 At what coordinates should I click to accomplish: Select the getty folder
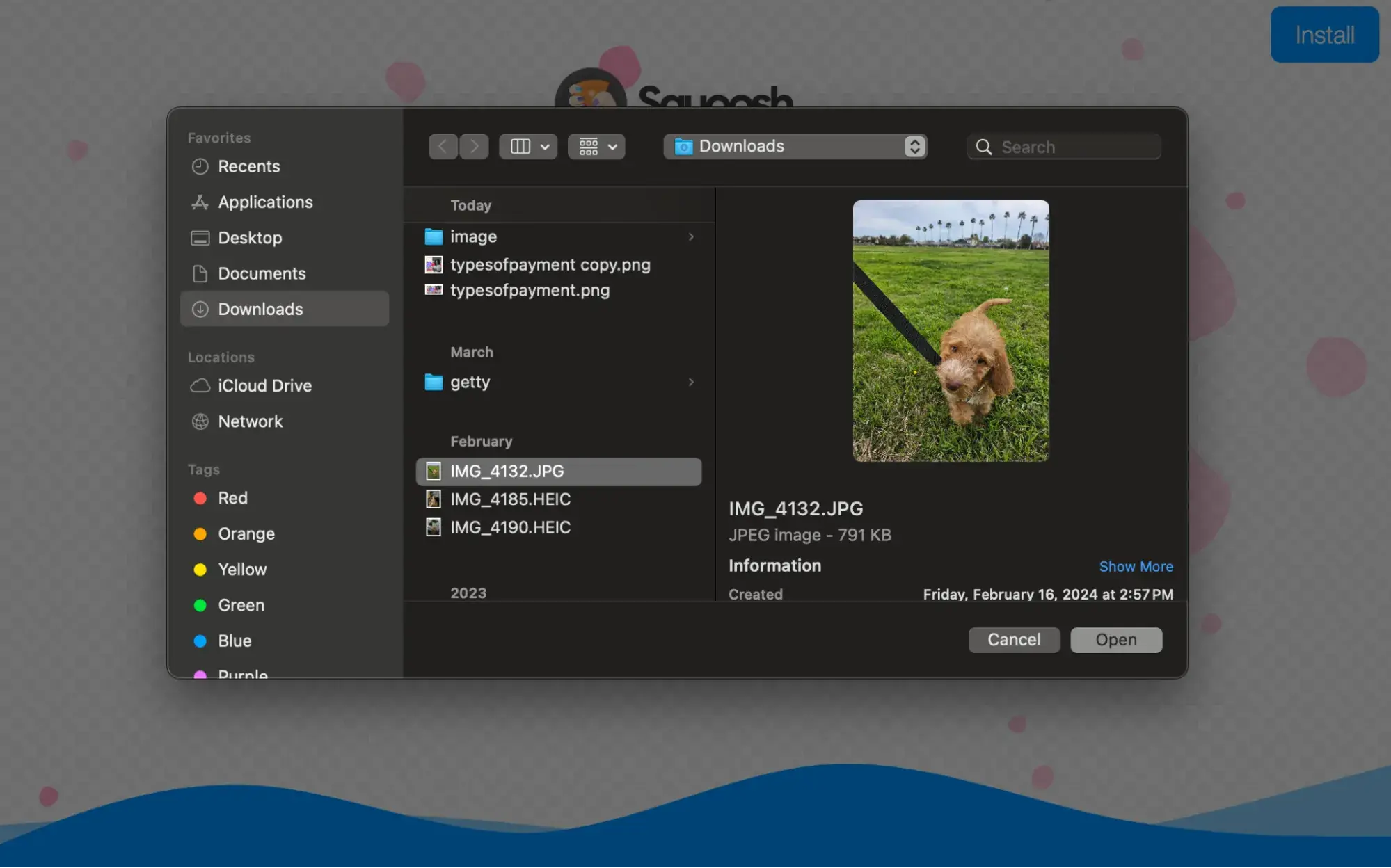pos(559,382)
